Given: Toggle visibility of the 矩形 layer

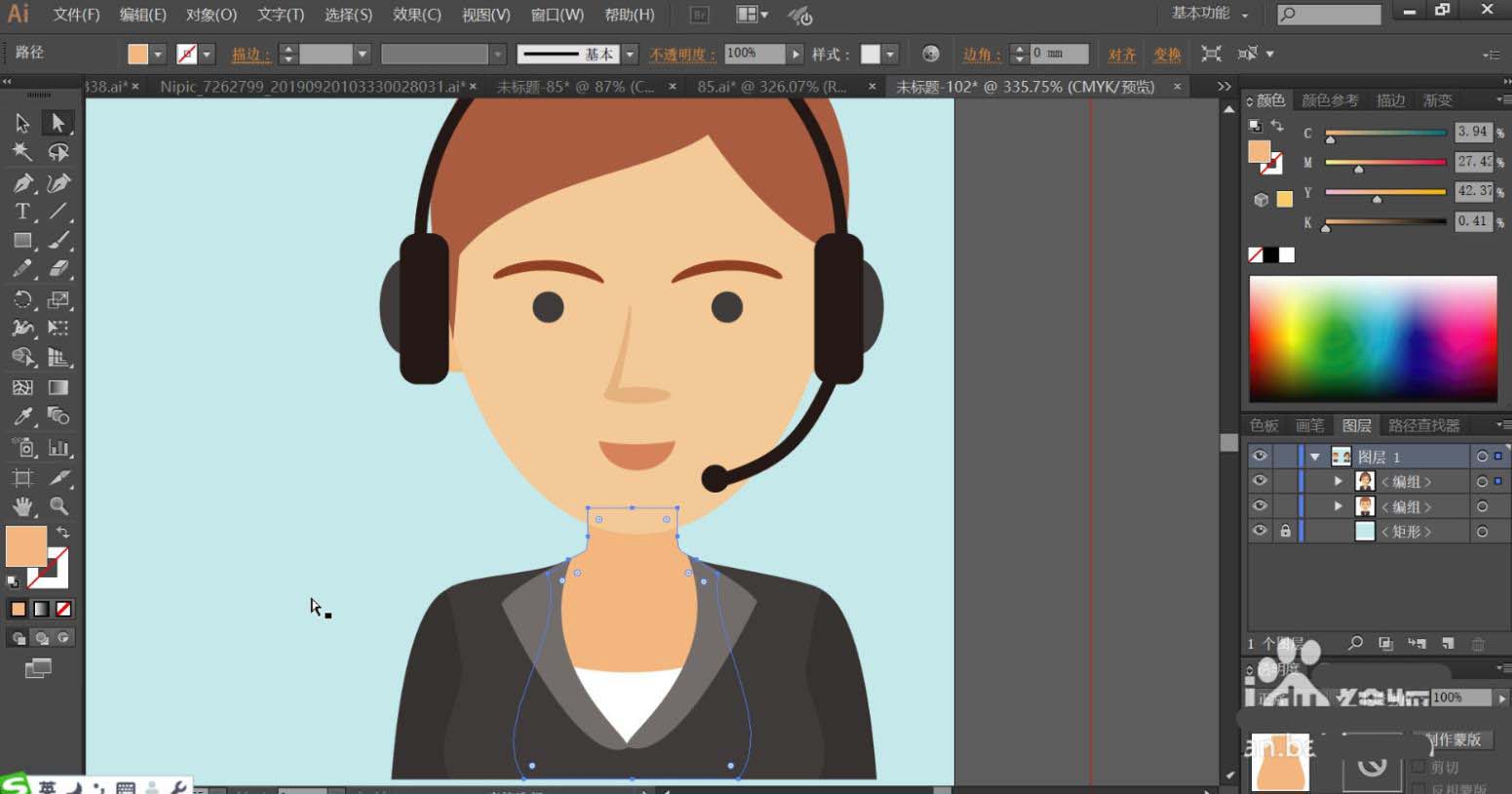Looking at the screenshot, I should (1260, 531).
